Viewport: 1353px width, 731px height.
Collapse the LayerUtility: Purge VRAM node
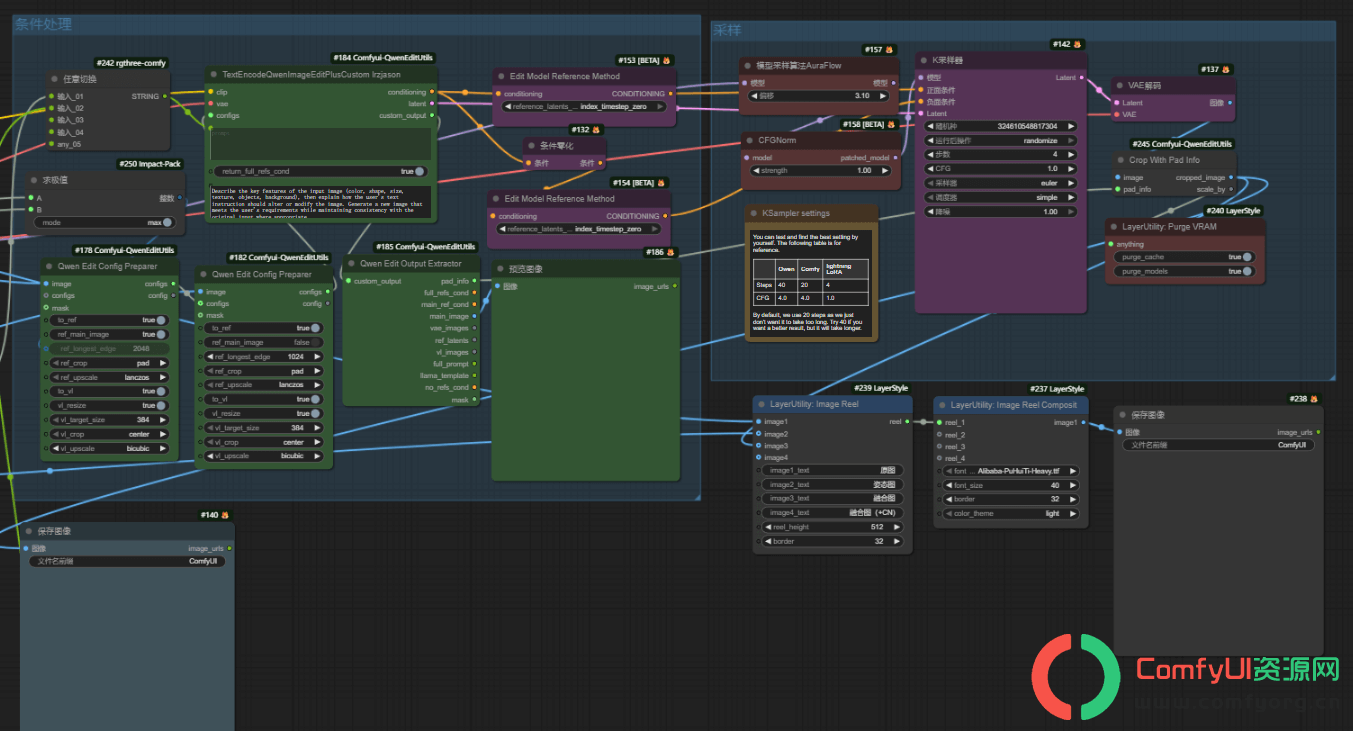click(1113, 227)
